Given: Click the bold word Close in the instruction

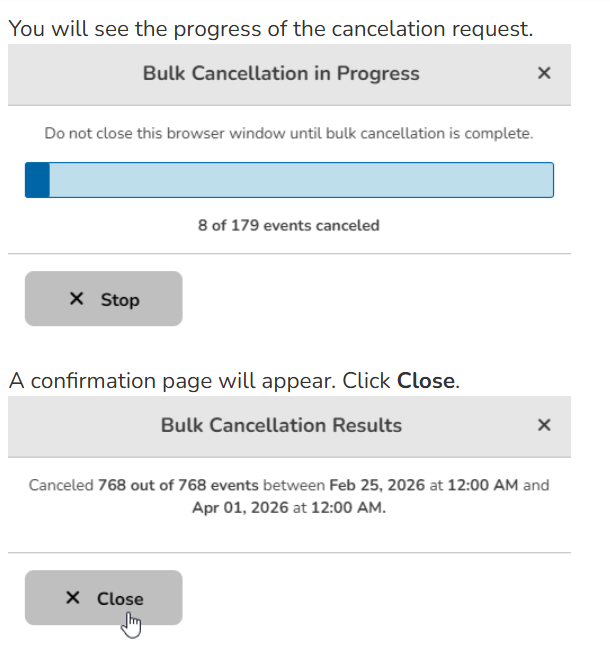Looking at the screenshot, I should 426,381.
